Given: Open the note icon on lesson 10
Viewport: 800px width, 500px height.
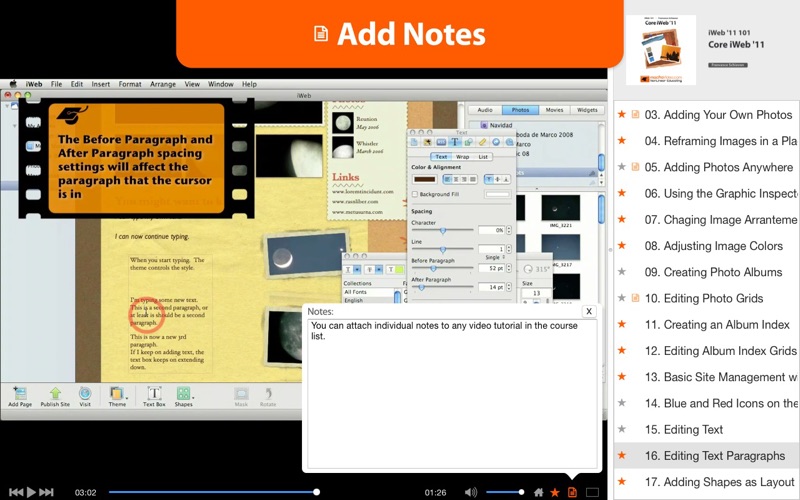Looking at the screenshot, I should coord(635,298).
